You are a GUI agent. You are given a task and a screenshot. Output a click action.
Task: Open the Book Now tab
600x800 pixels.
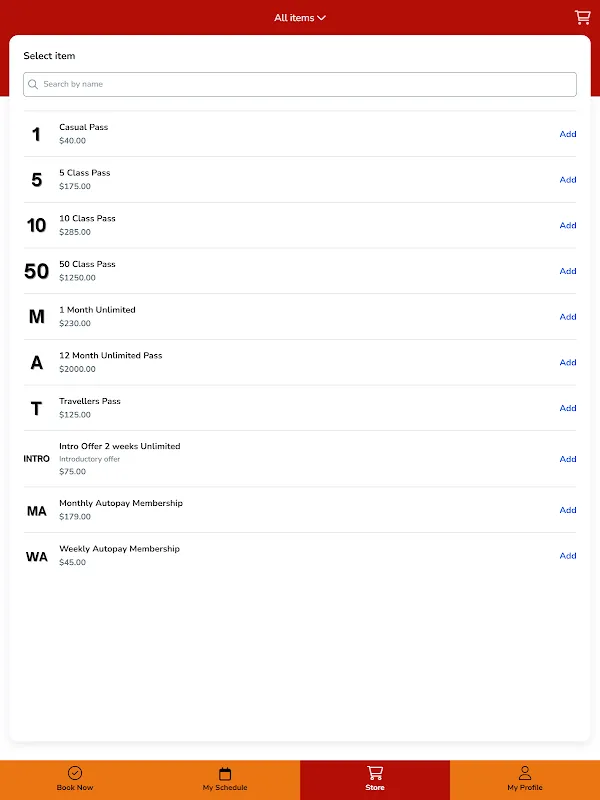pos(75,779)
